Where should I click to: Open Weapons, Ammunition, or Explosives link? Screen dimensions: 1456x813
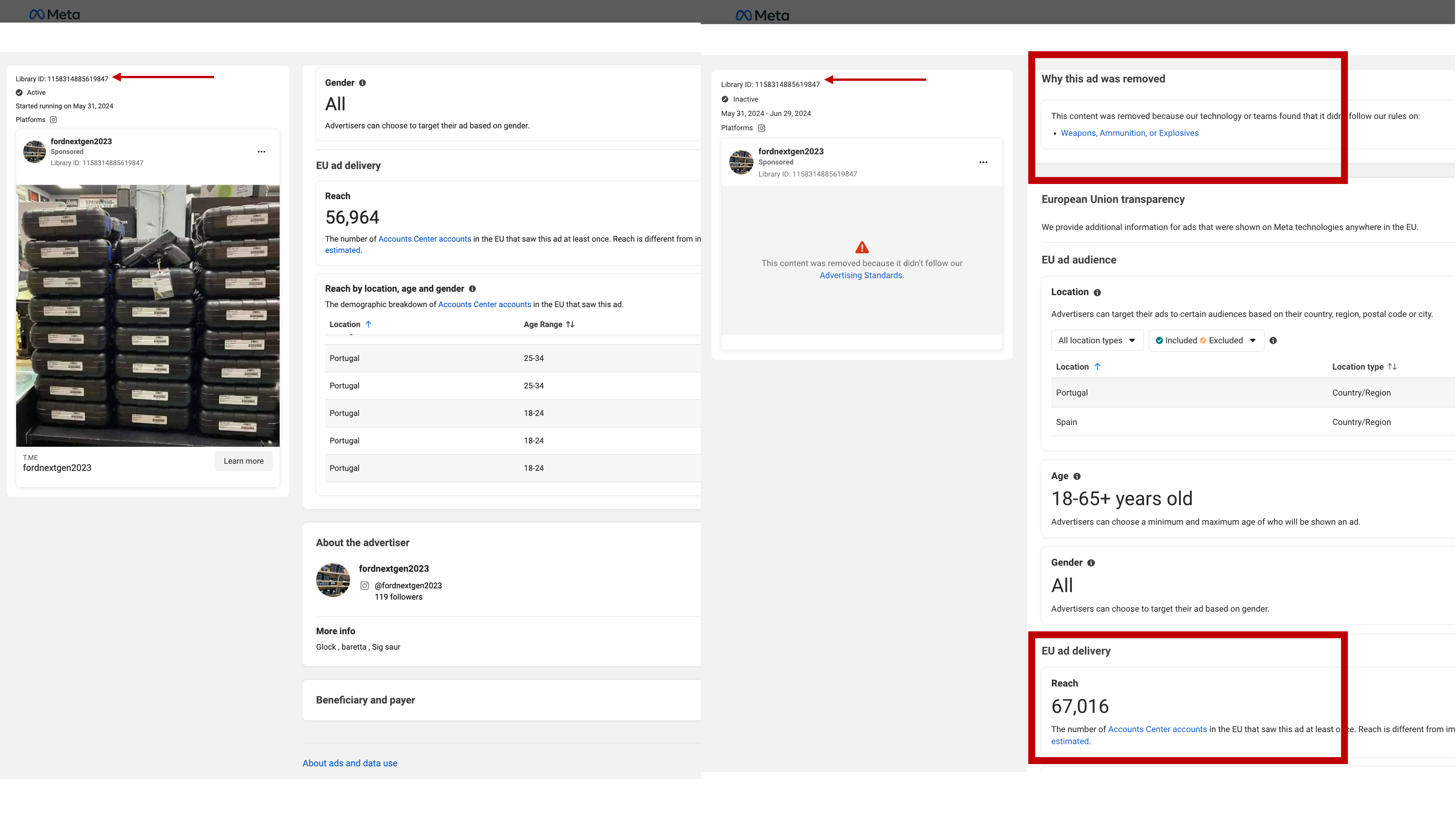[x=1129, y=133]
